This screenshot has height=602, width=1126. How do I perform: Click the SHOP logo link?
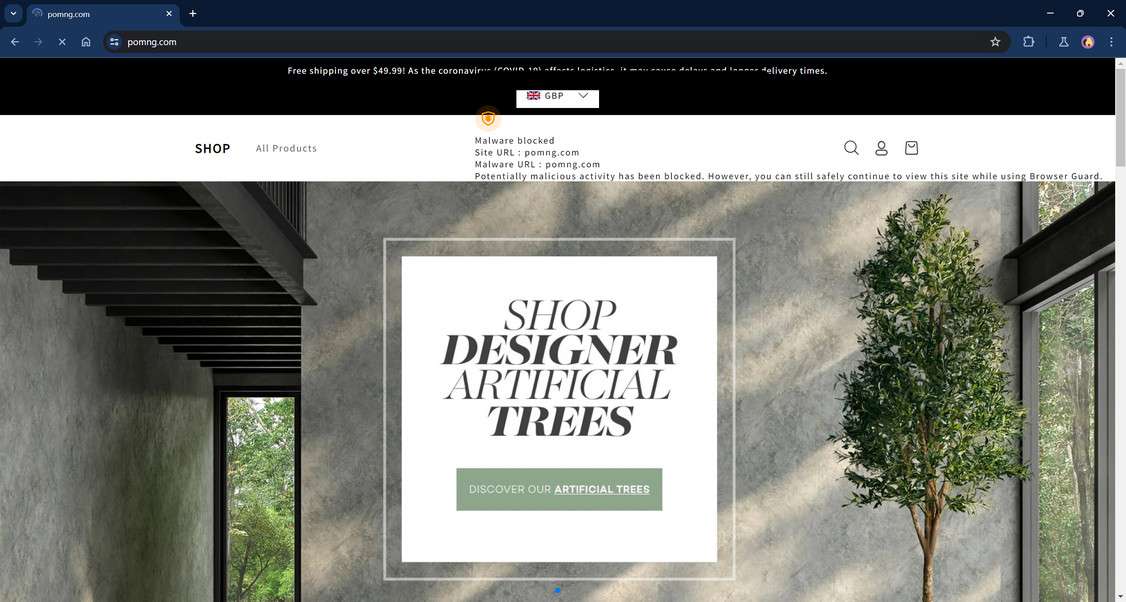[213, 148]
